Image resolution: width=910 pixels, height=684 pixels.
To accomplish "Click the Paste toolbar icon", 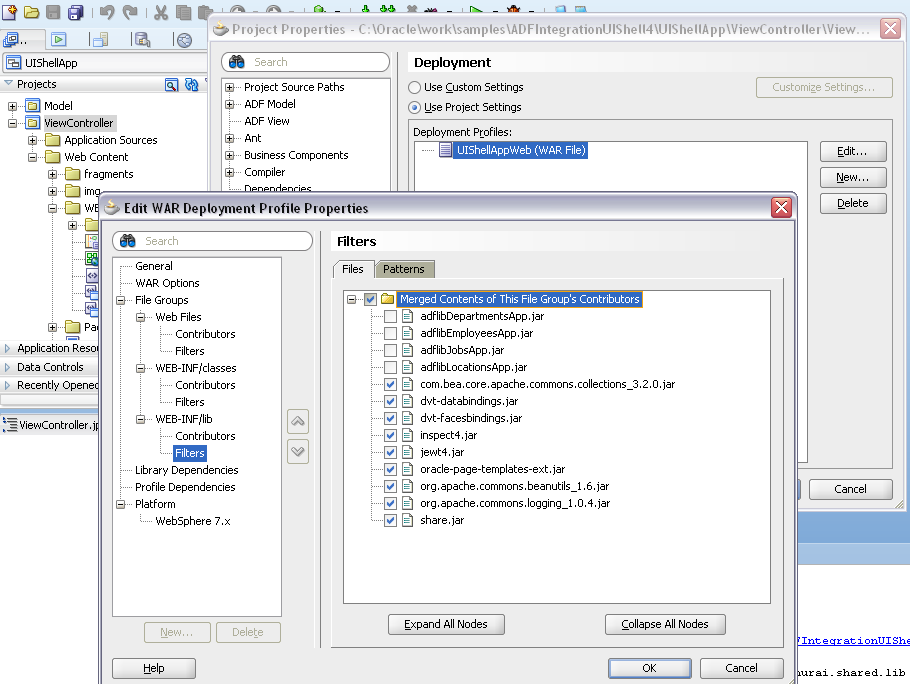I will (x=204, y=11).
